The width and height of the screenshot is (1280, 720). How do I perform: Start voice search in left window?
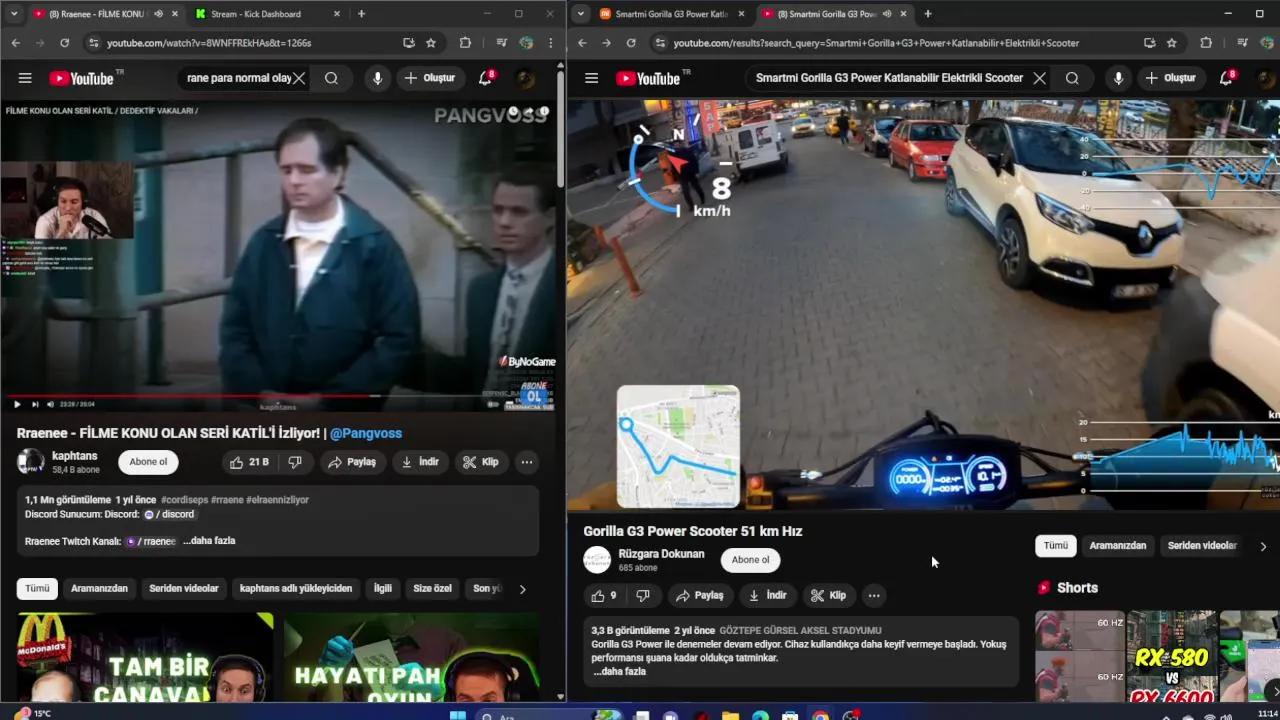pyautogui.click(x=377, y=78)
